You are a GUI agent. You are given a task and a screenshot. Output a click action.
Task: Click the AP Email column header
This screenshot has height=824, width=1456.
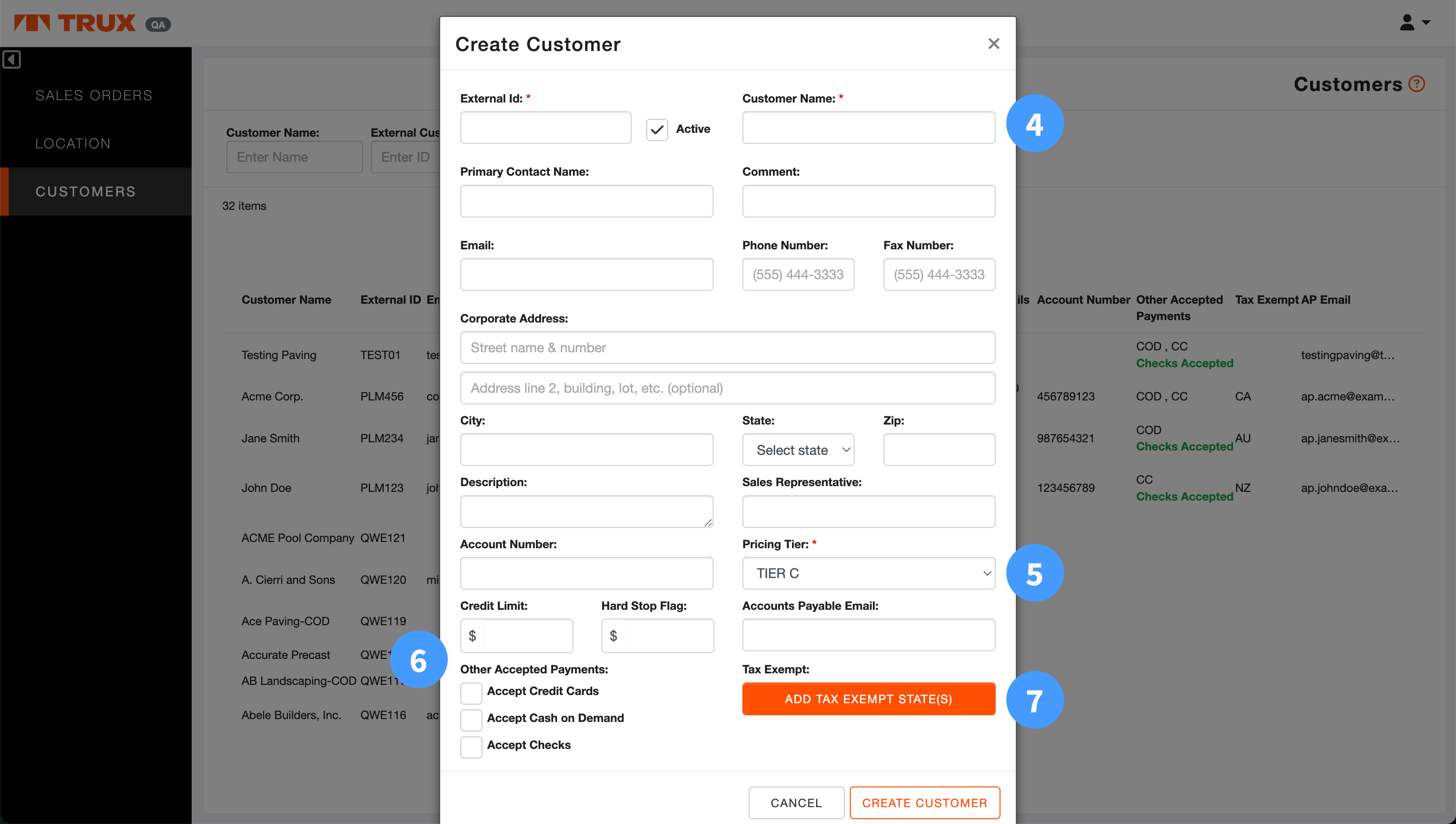(x=1326, y=300)
